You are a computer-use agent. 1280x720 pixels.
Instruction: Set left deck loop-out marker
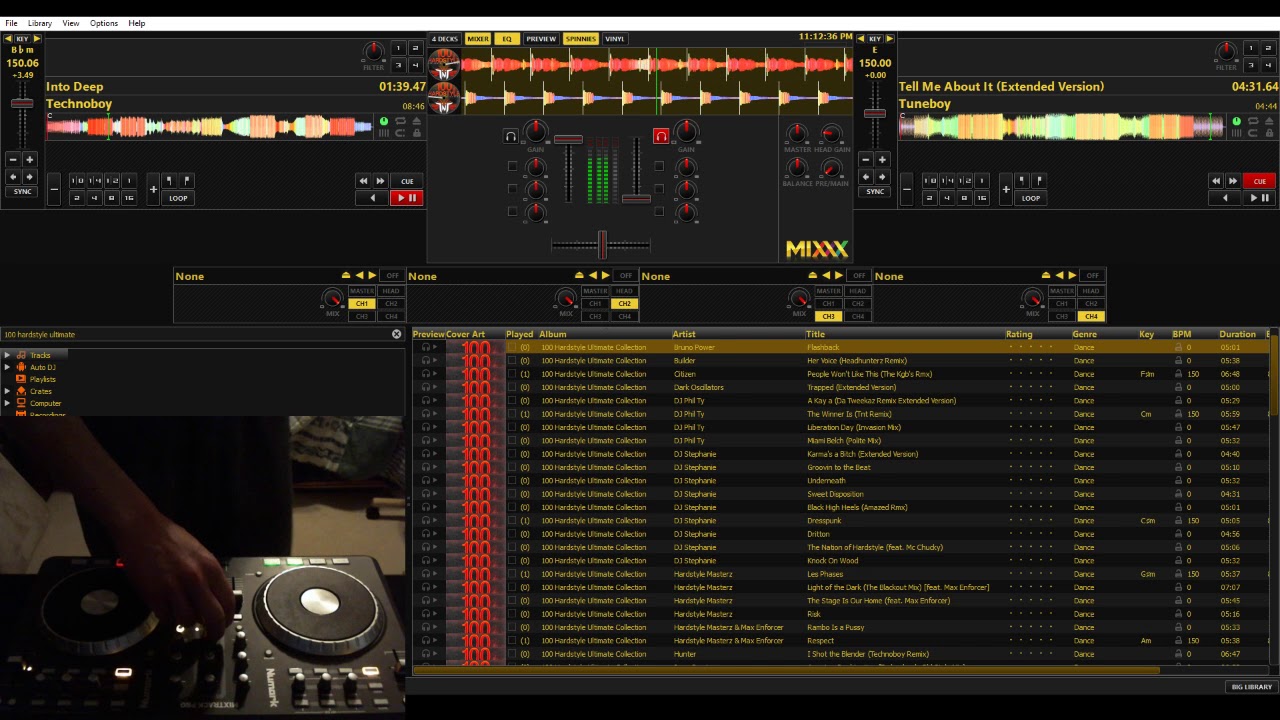(187, 181)
